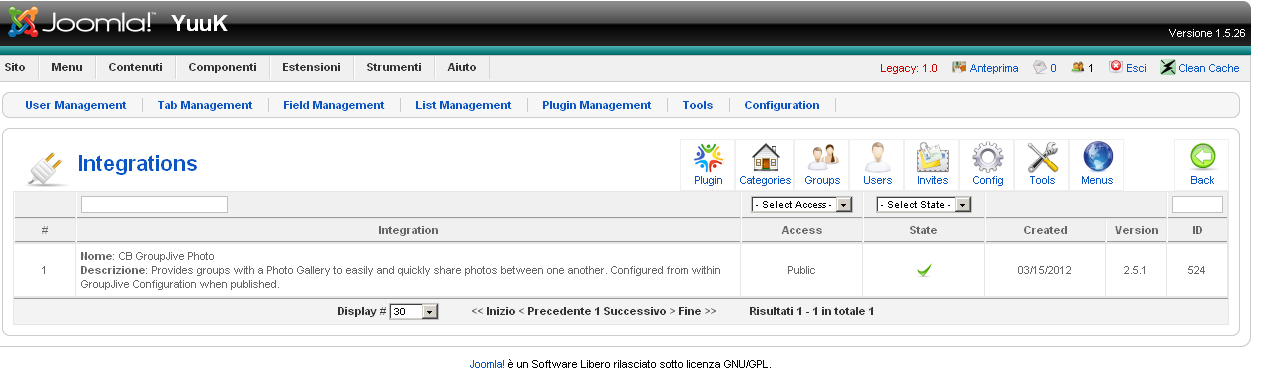Go to Plugin Management

coord(597,105)
